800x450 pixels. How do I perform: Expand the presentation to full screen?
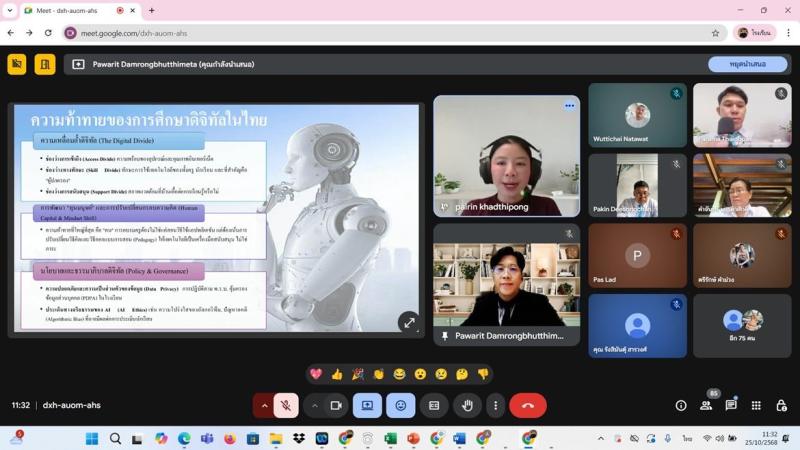click(408, 322)
